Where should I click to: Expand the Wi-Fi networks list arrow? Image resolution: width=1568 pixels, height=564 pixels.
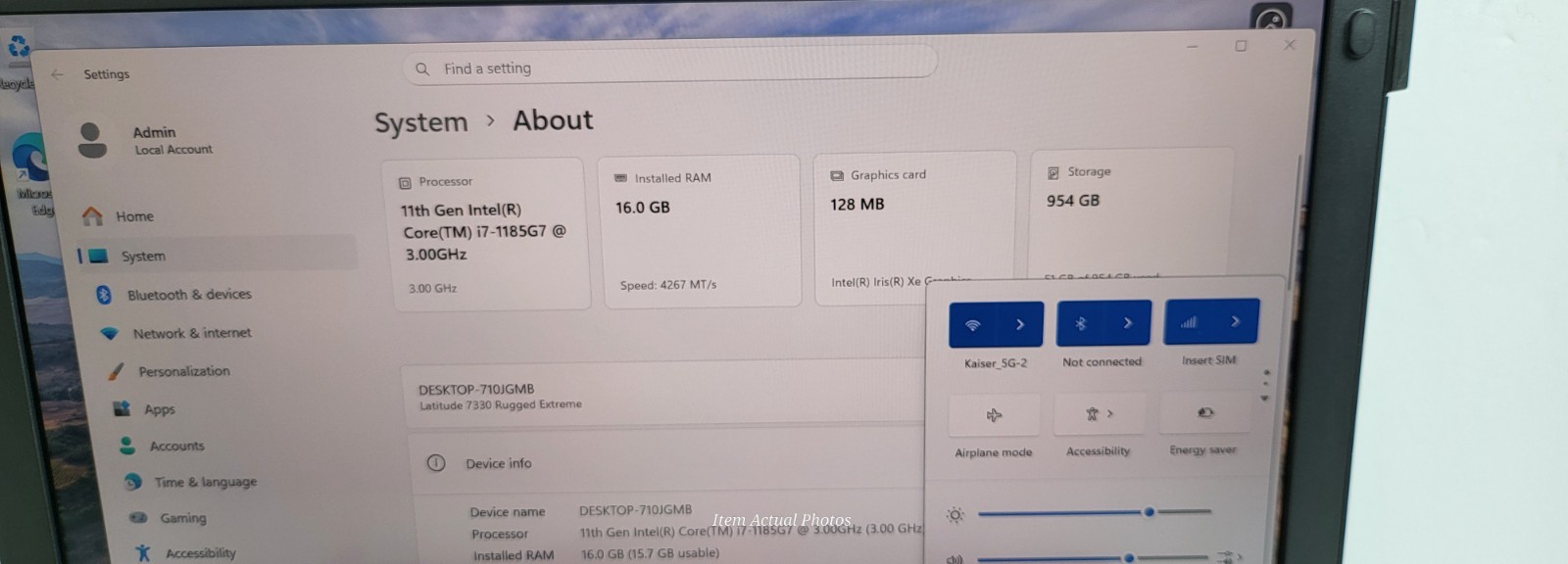click(1020, 324)
